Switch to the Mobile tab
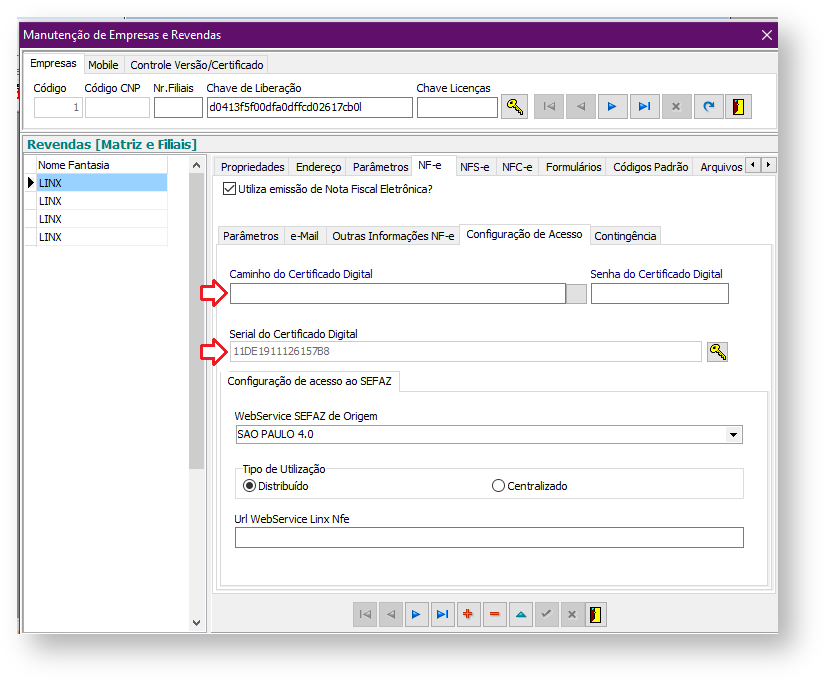 pos(103,65)
